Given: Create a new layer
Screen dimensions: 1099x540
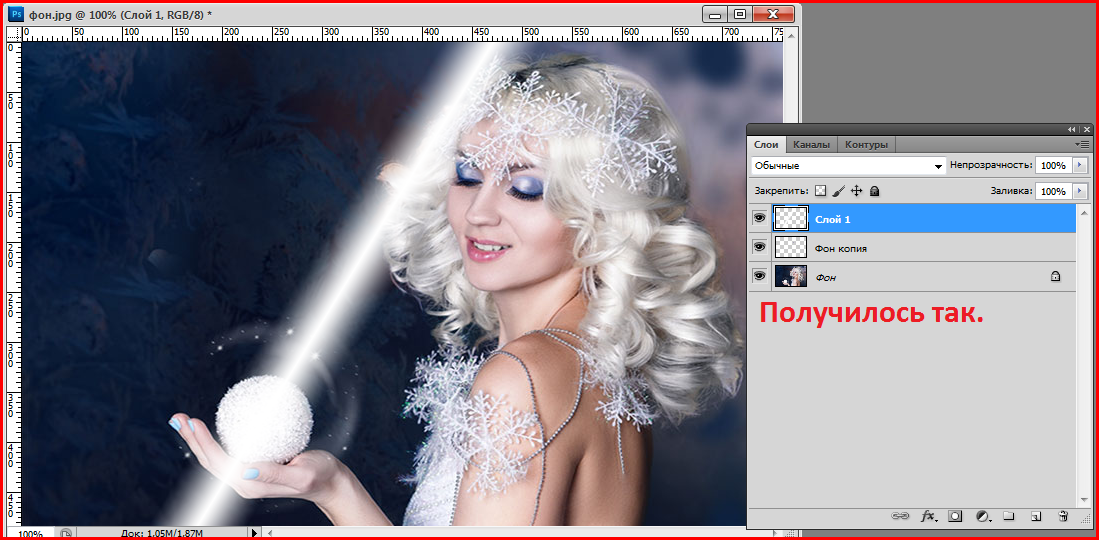Looking at the screenshot, I should point(1035,517).
